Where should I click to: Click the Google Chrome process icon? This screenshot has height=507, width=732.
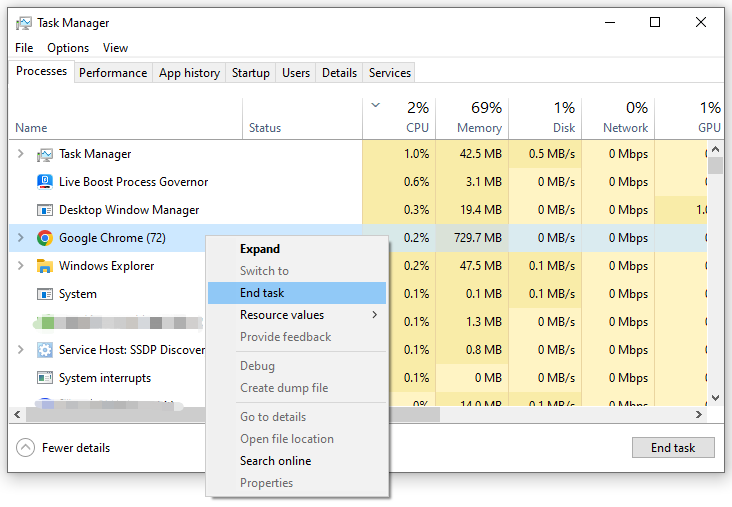click(44, 238)
